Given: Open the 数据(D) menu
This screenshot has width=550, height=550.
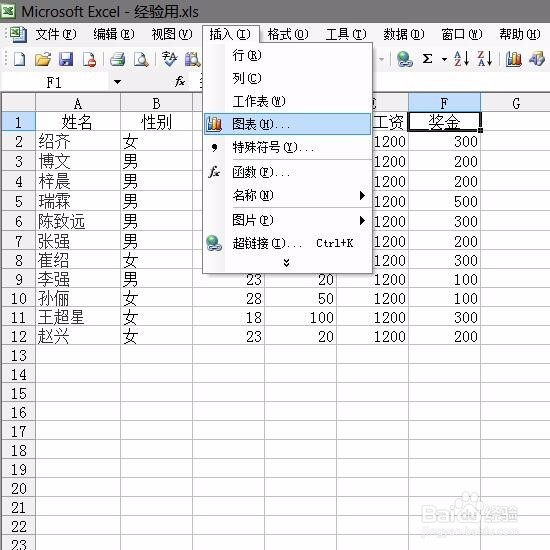Looking at the screenshot, I should coord(404,34).
